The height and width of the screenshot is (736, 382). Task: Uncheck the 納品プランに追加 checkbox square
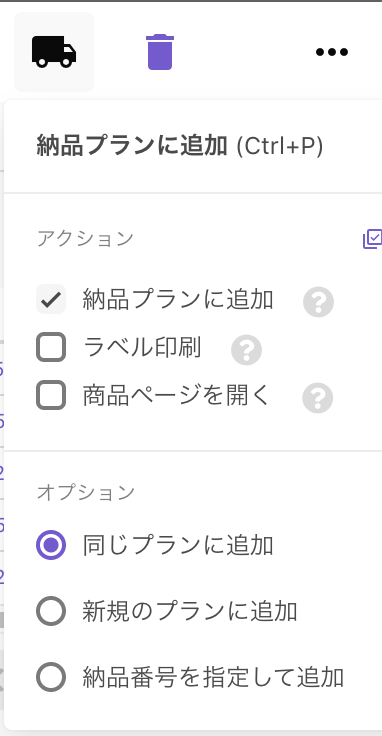[51, 299]
